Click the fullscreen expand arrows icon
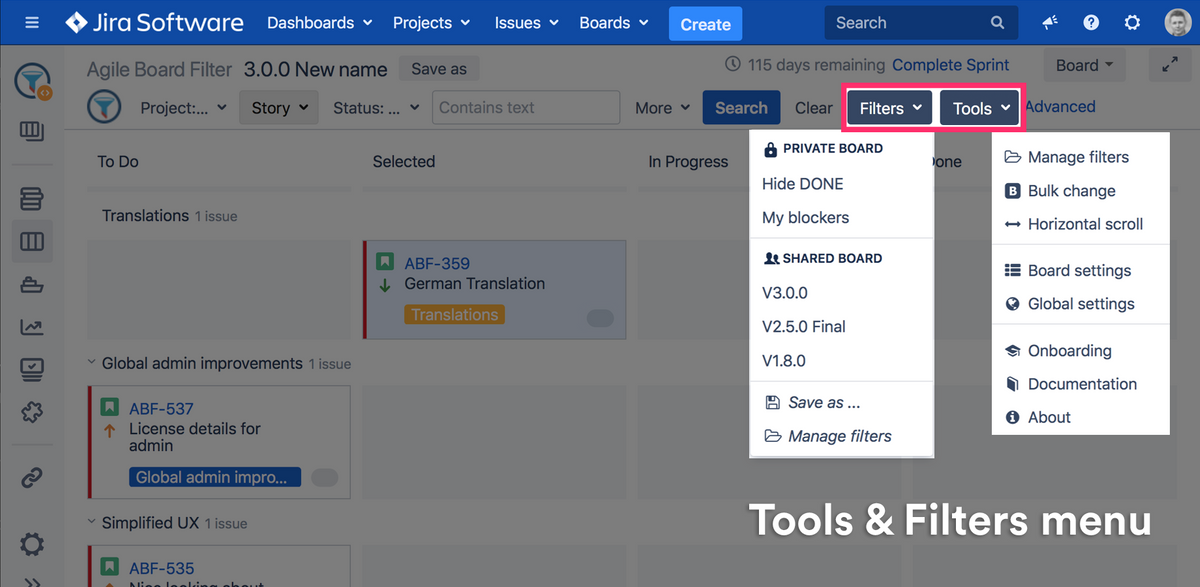Image resolution: width=1200 pixels, height=587 pixels. [x=1170, y=65]
